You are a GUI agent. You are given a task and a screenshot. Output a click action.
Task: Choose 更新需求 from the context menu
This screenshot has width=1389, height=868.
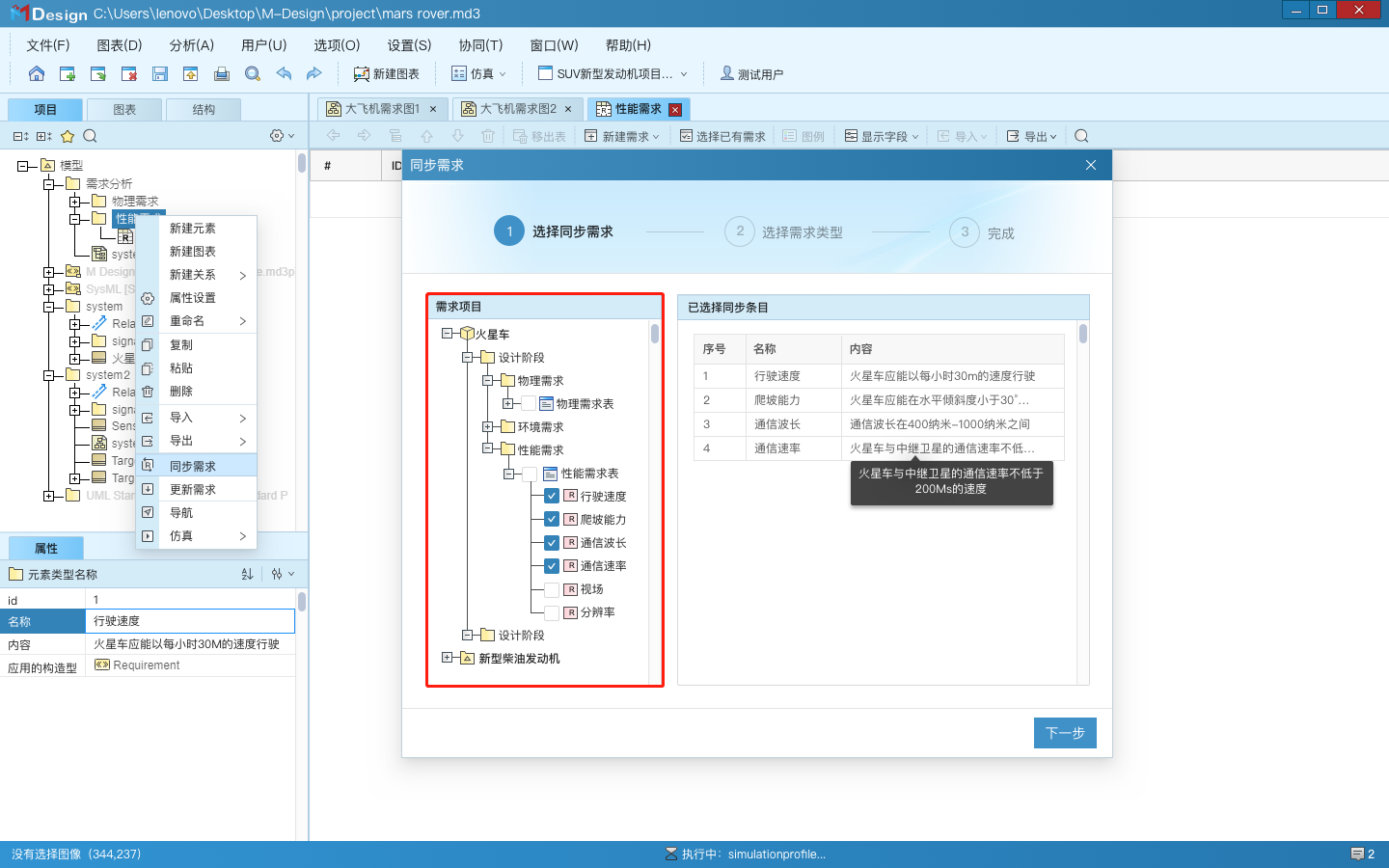point(197,489)
